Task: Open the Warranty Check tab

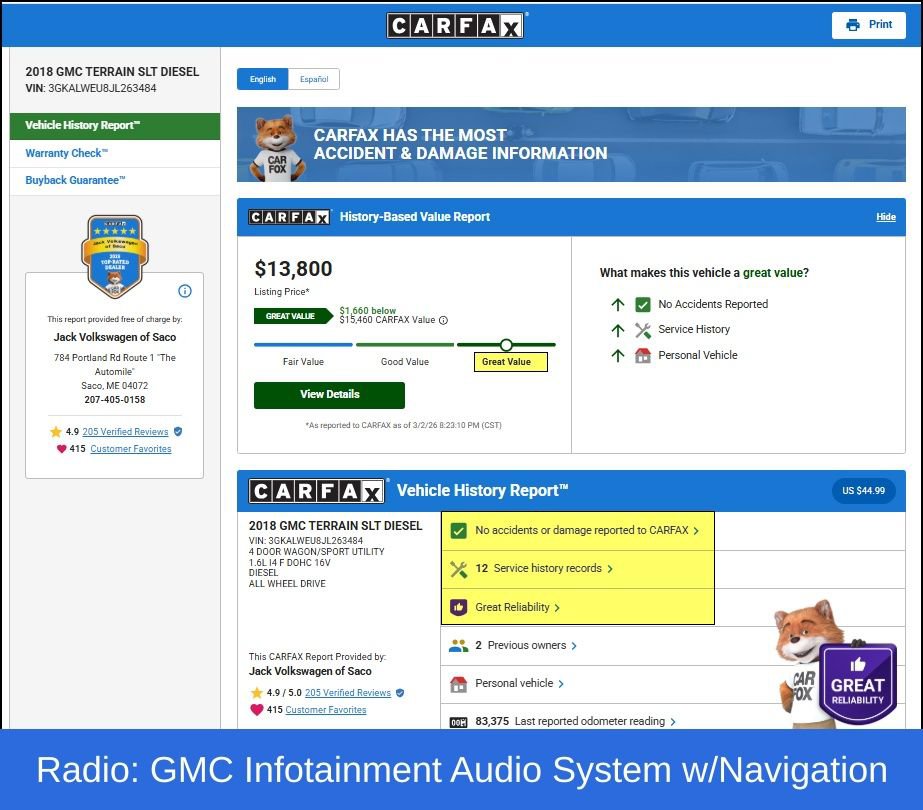Action: 66,153
